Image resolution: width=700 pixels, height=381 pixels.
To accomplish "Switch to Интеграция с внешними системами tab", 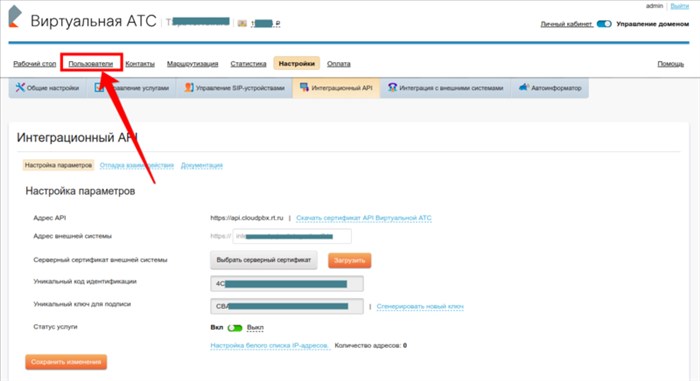I will click(x=446, y=88).
